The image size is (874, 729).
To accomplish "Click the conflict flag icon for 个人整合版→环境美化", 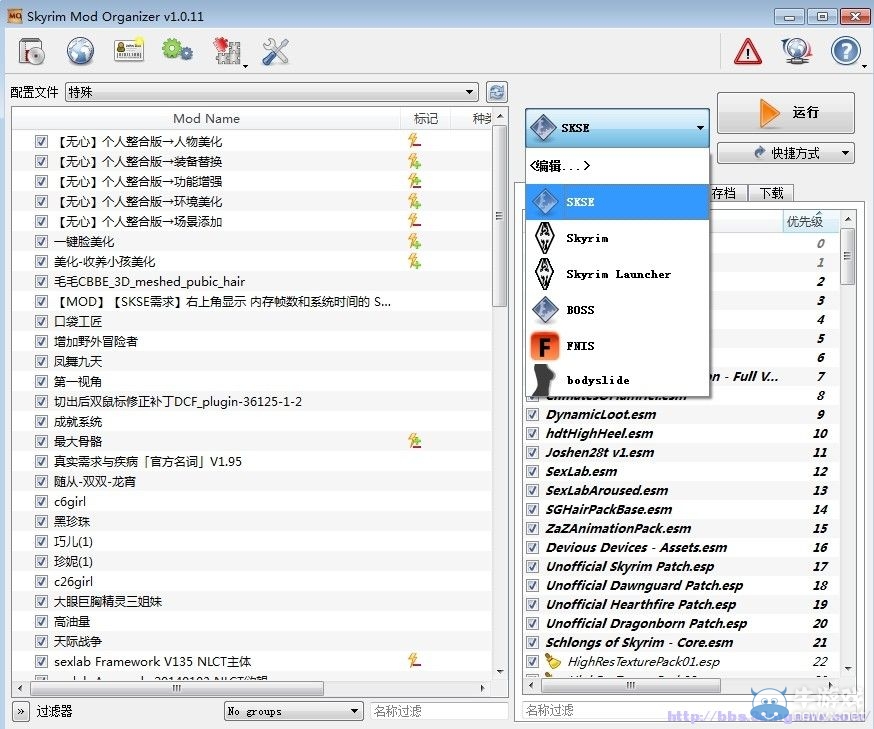I will (414, 201).
